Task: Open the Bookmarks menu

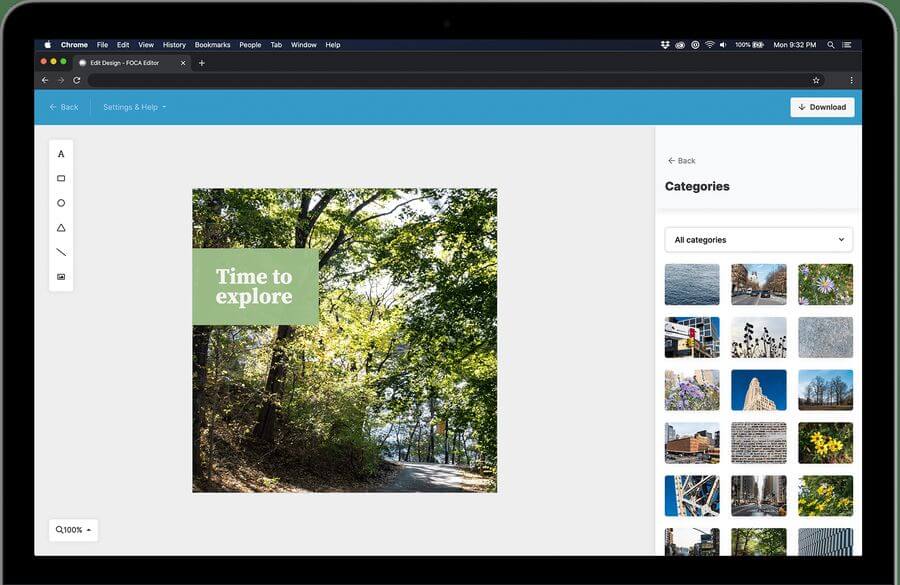Action: (x=212, y=45)
